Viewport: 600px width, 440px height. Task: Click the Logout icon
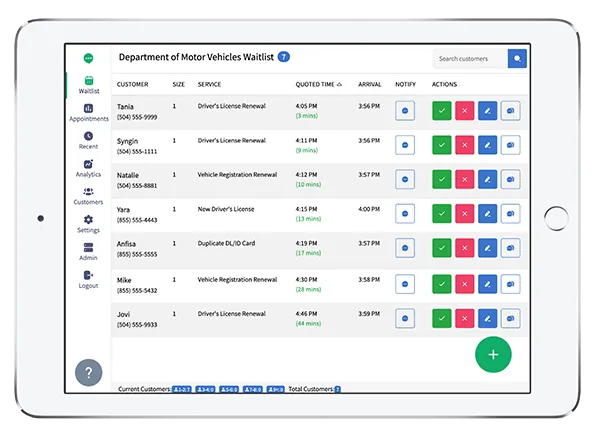(88, 275)
